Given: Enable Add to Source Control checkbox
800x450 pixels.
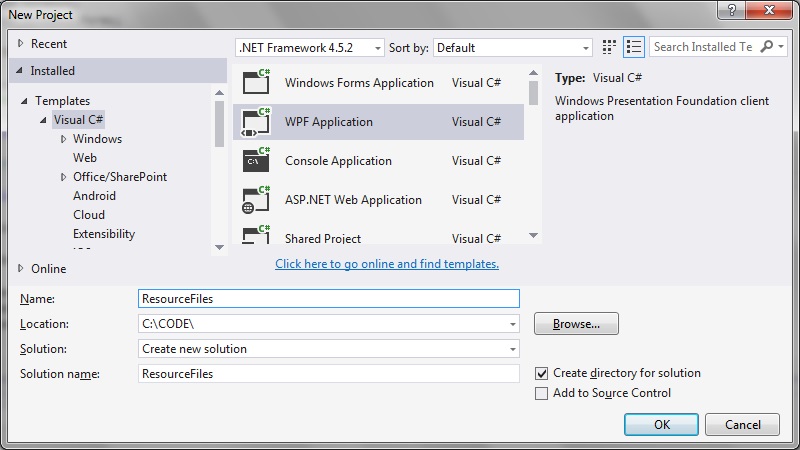Looking at the screenshot, I should point(541,393).
